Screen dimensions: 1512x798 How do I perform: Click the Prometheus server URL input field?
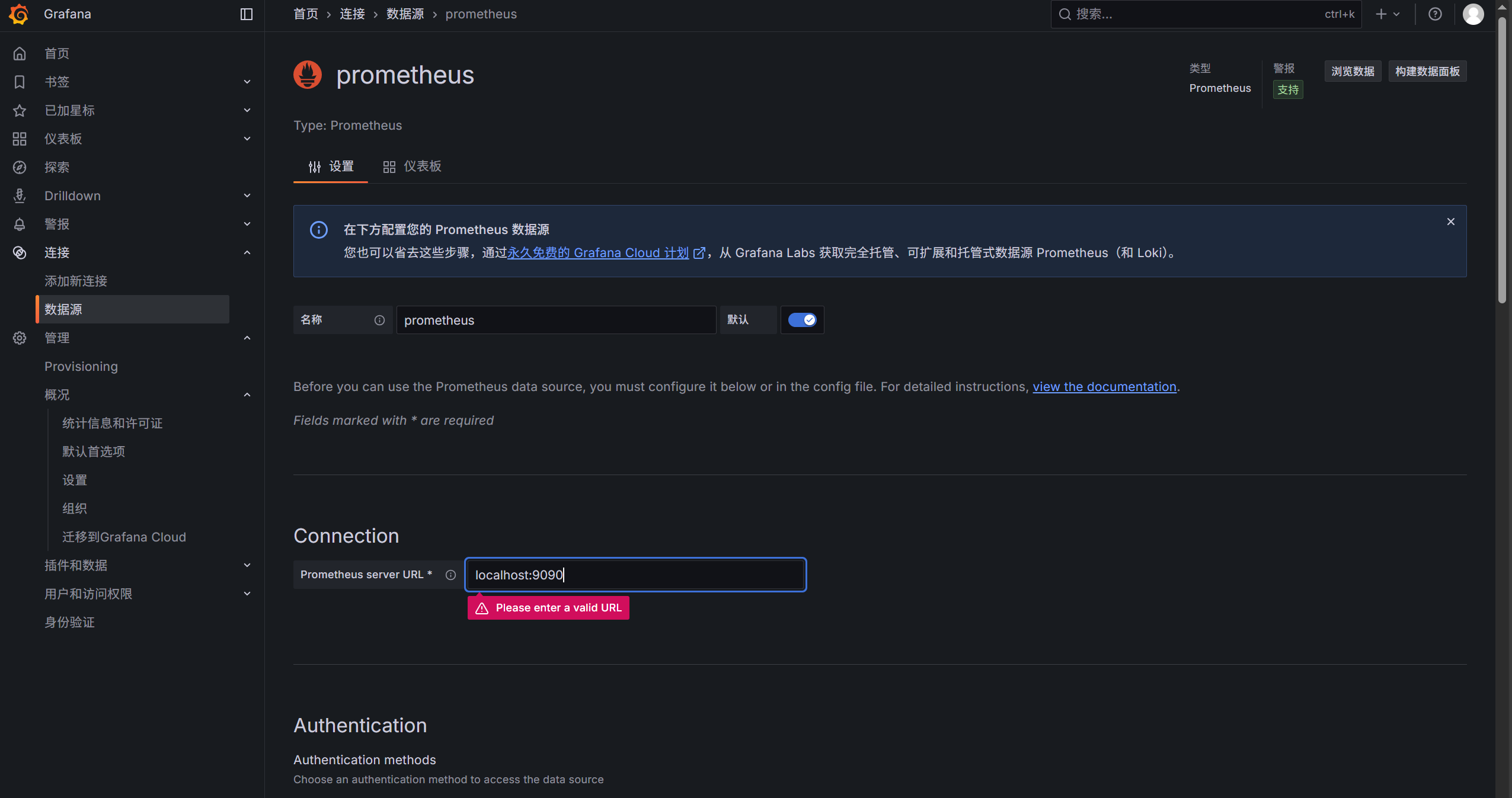click(x=635, y=575)
